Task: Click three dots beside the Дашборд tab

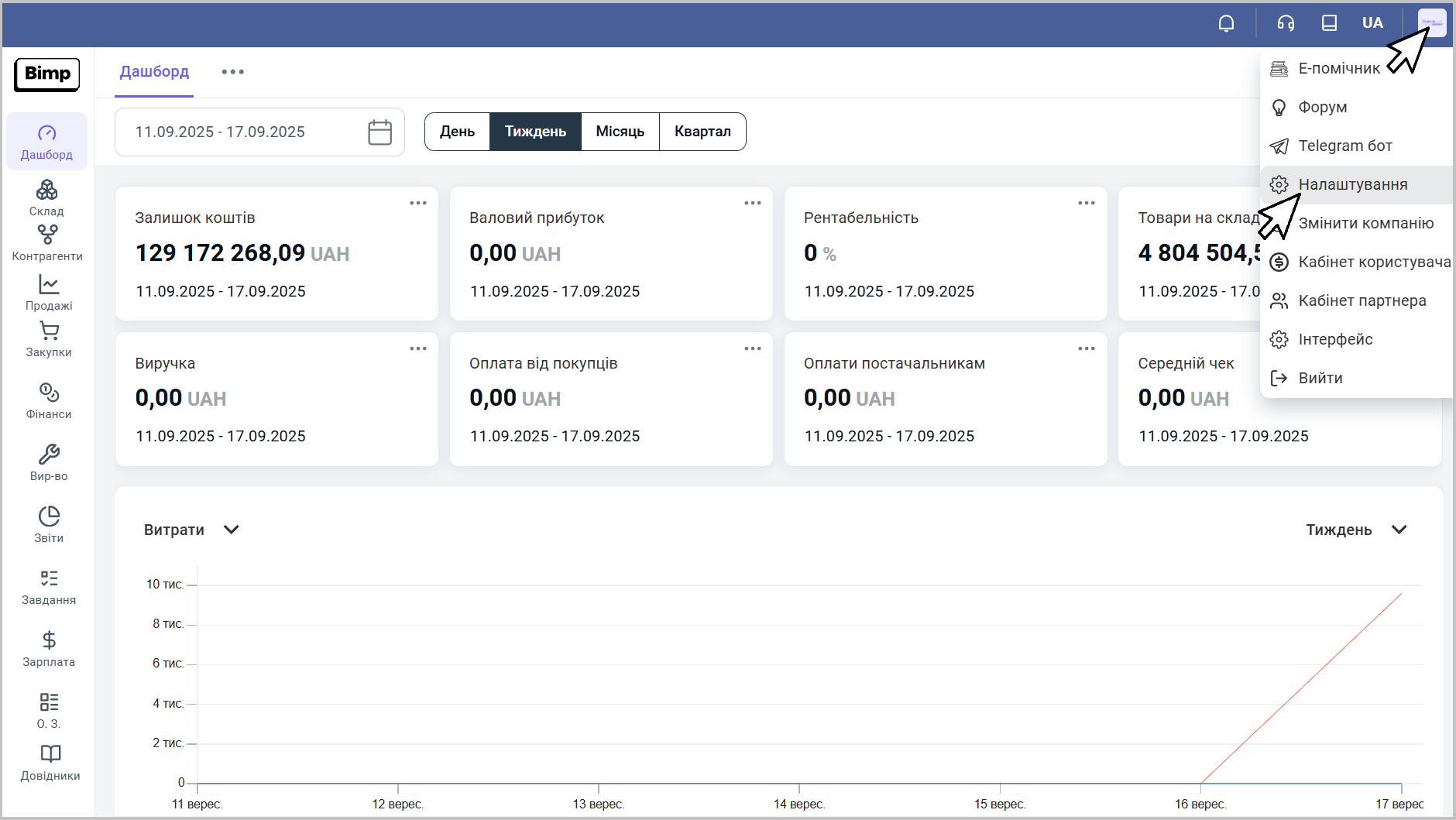Action: (x=232, y=72)
